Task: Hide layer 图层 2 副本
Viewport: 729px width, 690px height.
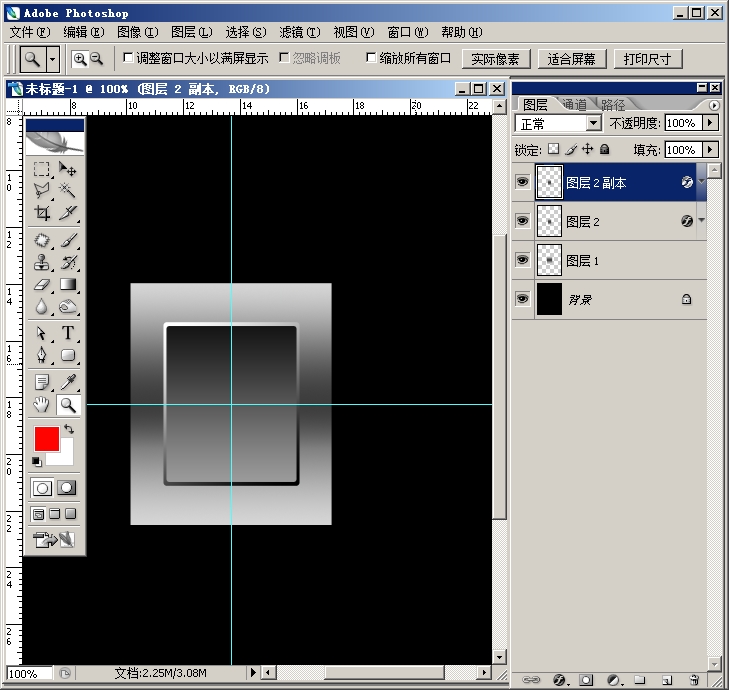Action: [x=523, y=181]
